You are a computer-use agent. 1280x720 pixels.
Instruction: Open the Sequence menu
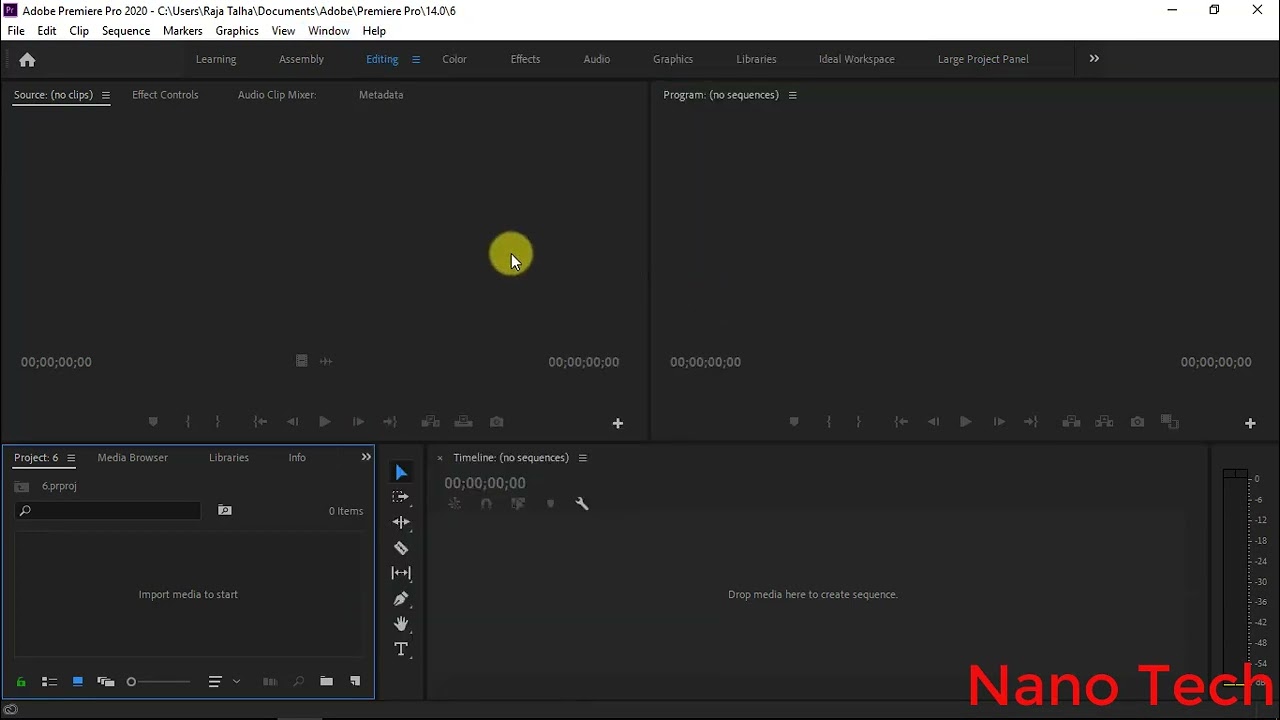click(x=126, y=31)
